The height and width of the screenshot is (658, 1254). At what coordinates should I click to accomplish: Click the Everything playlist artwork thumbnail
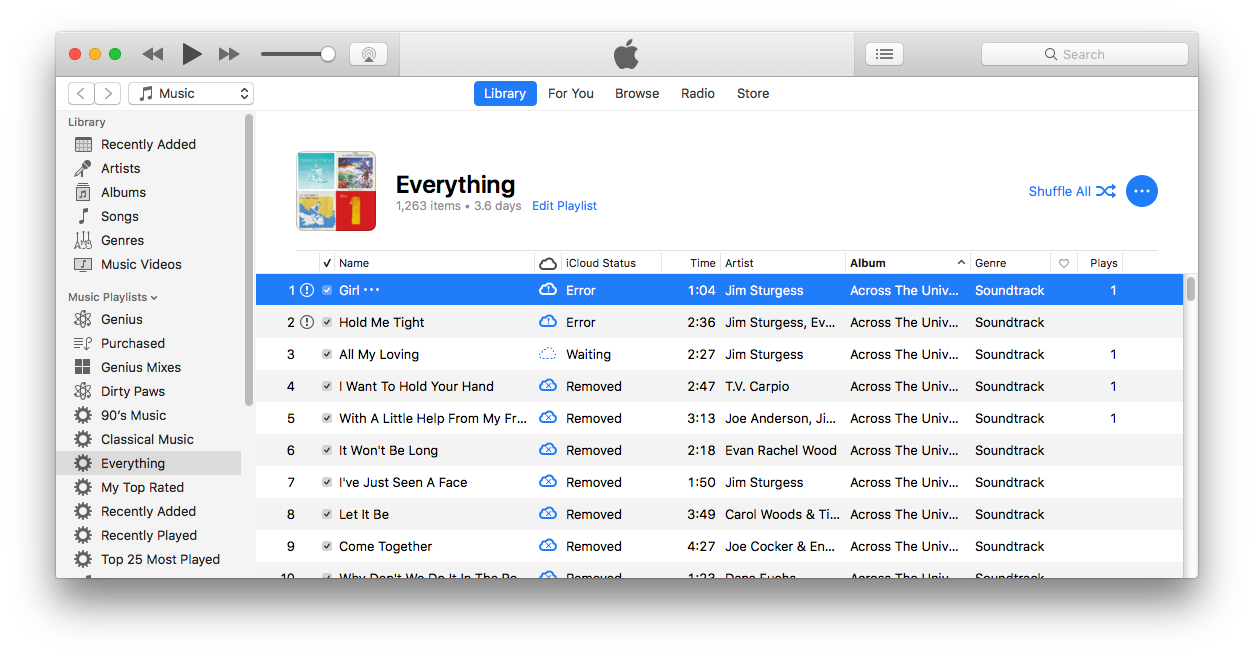[336, 191]
